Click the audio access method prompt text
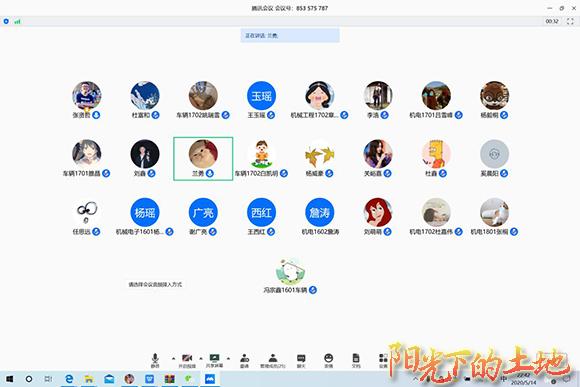580x387 pixels. pyautogui.click(x=155, y=285)
